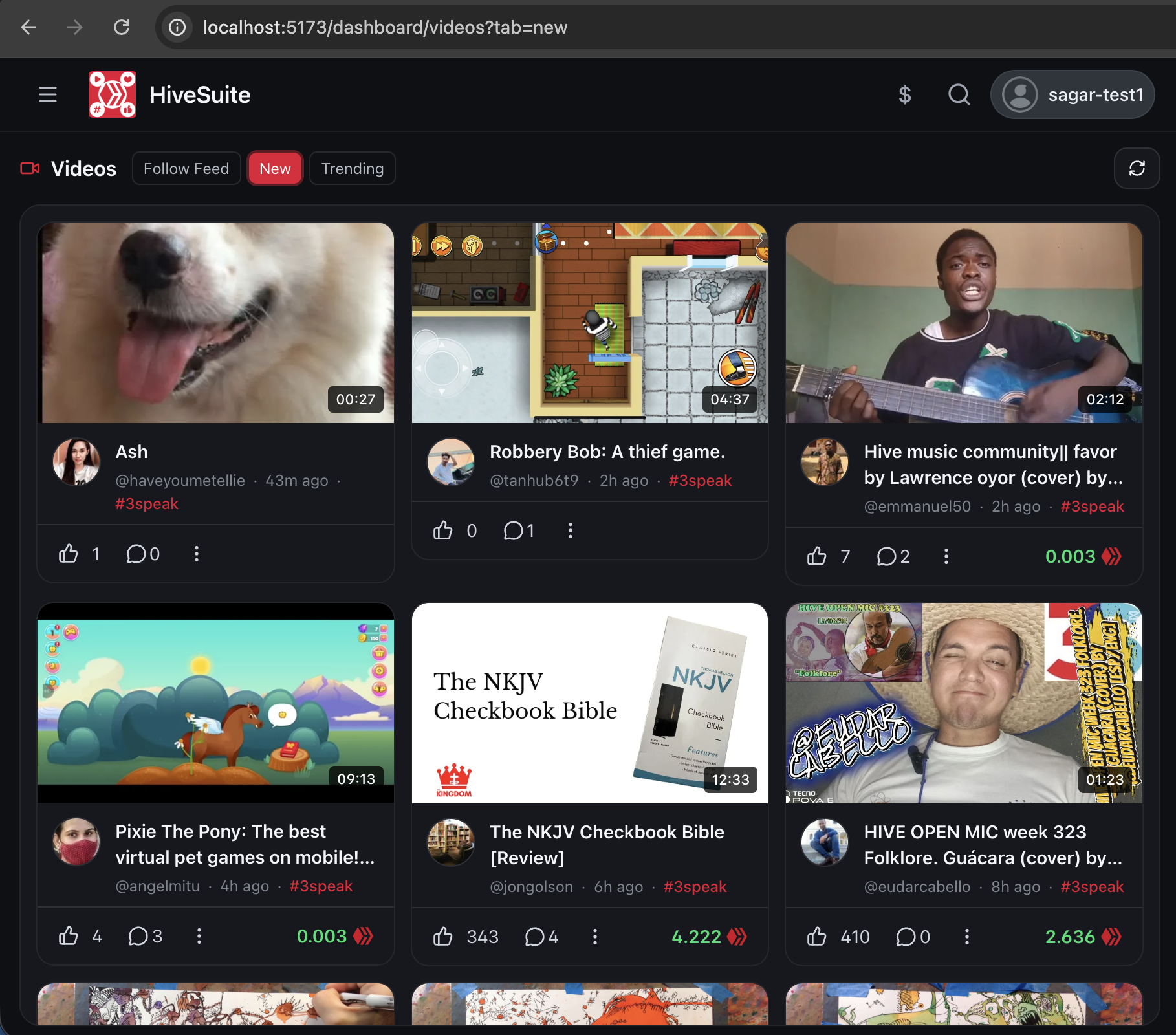Open more options for Ash video
The height and width of the screenshot is (1035, 1176).
tap(197, 554)
